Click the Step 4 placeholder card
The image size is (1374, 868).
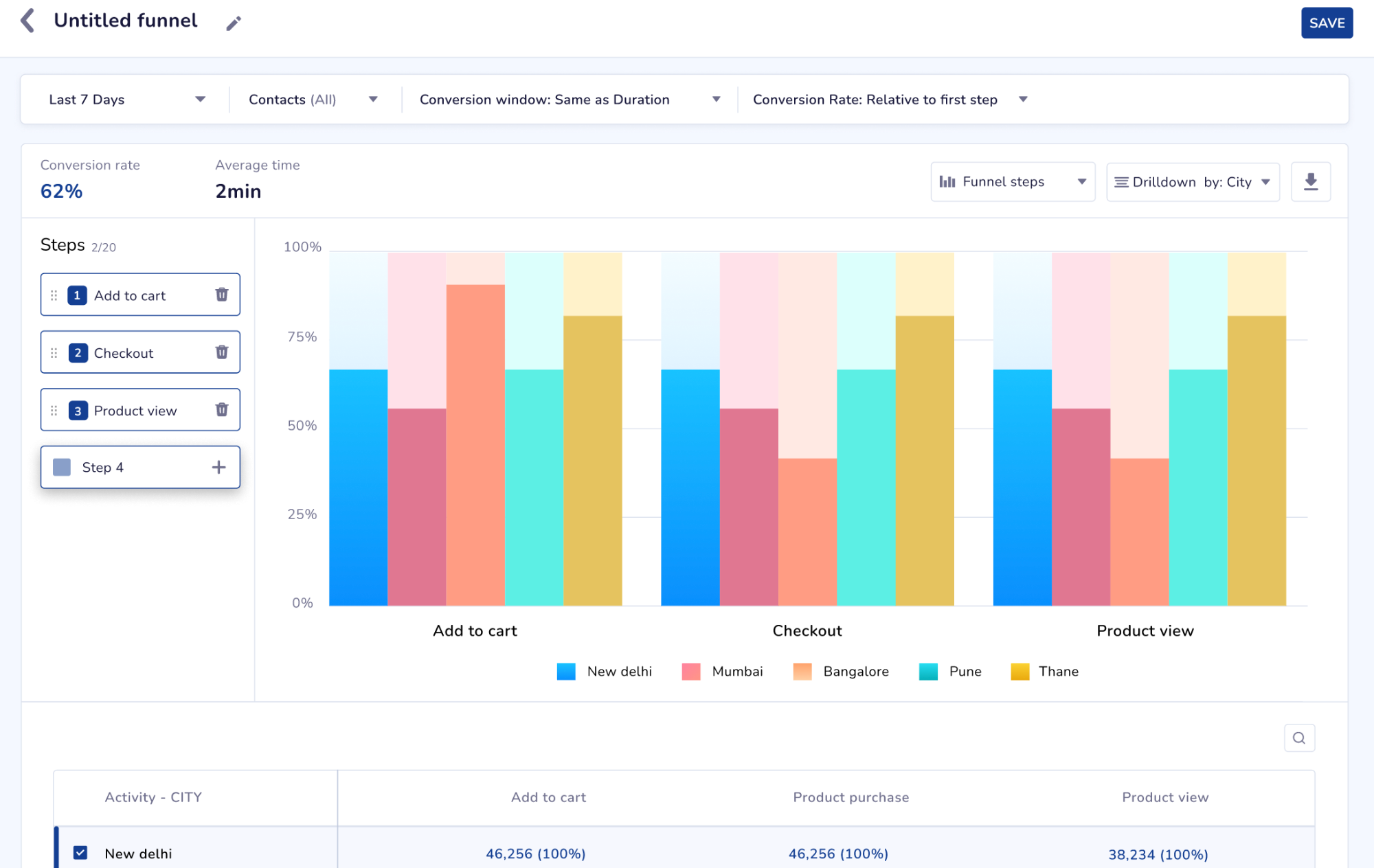pyautogui.click(x=140, y=468)
